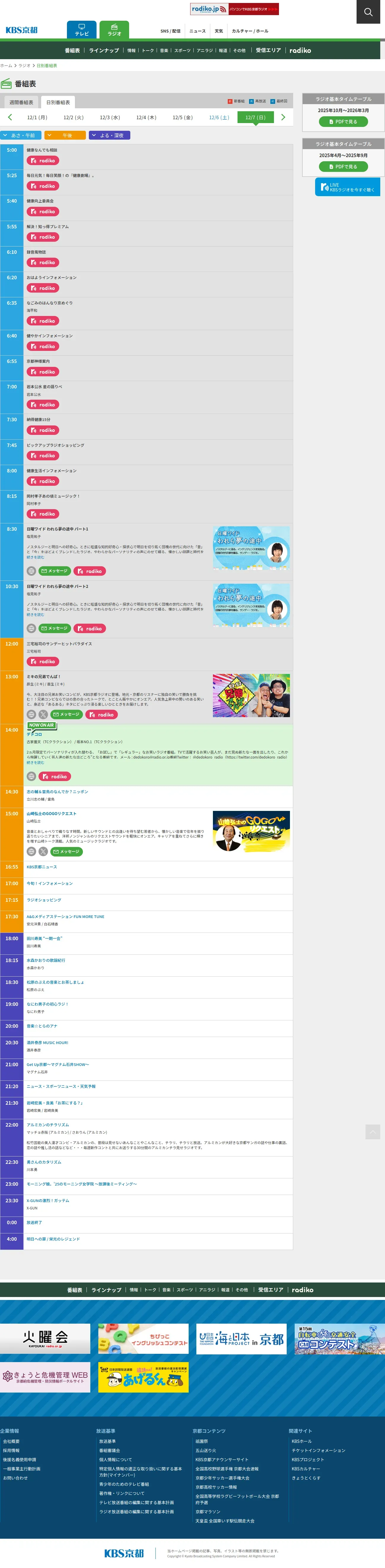This screenshot has width=385, height=1568.
Task: Jump to the よる・深夜 section
Action: pos(110,135)
